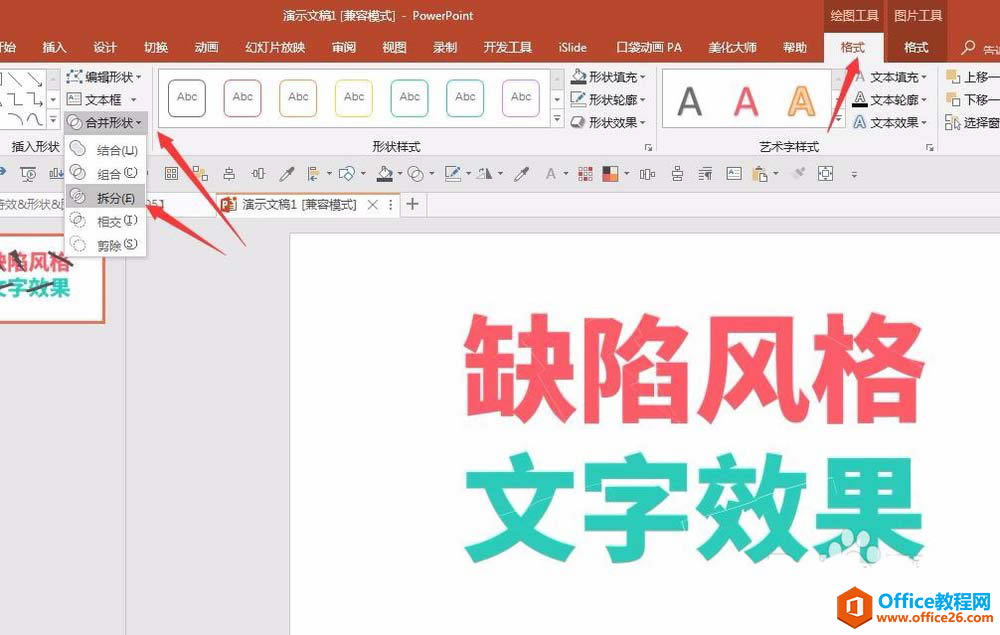
Task: Open the 合并形状 dropdown
Action: [105, 122]
